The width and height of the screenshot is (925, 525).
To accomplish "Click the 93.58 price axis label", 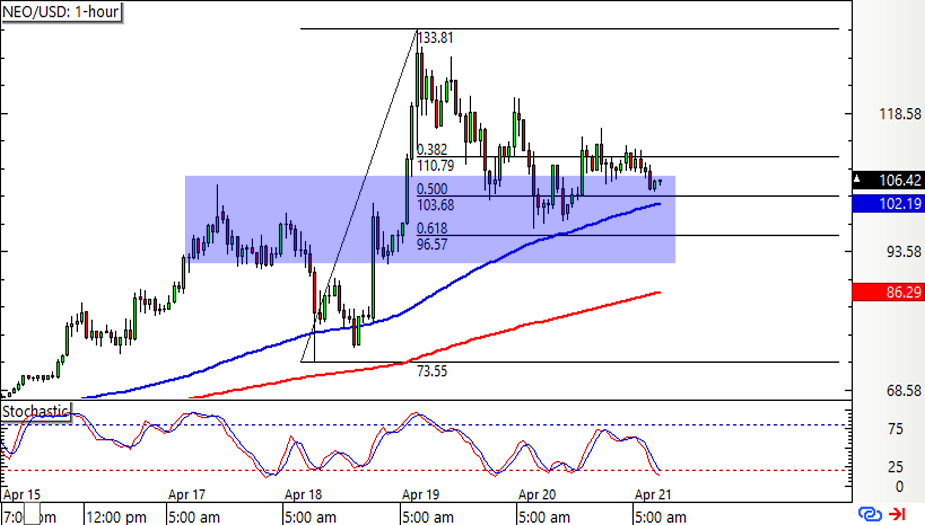I will (903, 252).
